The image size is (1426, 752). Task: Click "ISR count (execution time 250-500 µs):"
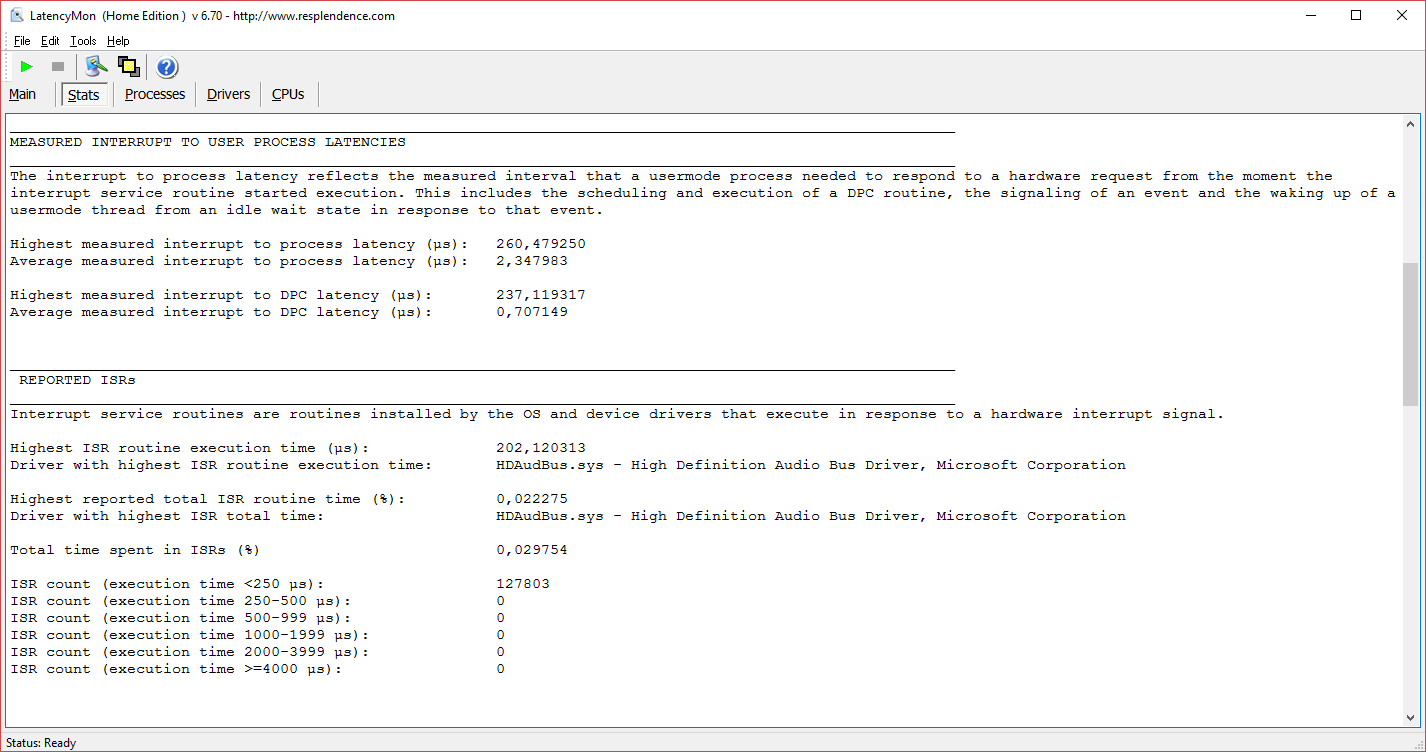(181, 601)
